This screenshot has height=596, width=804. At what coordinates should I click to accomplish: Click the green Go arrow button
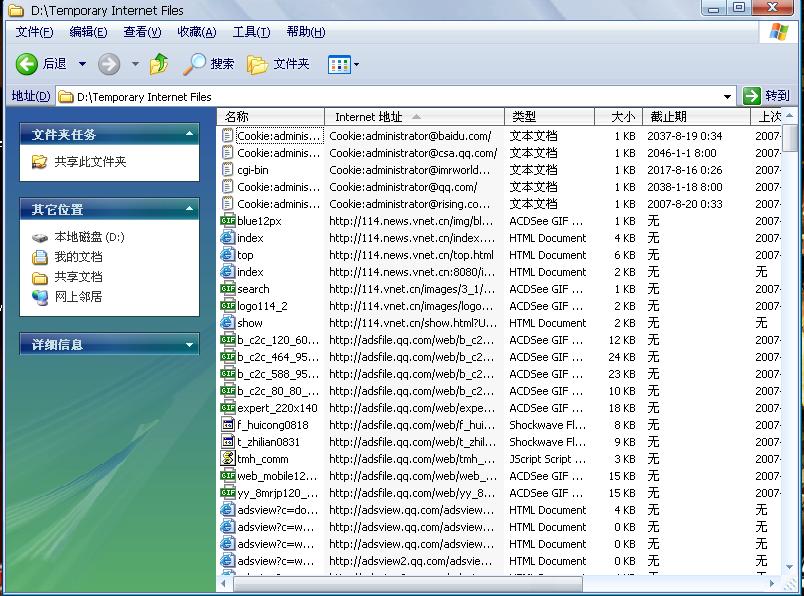pos(752,96)
